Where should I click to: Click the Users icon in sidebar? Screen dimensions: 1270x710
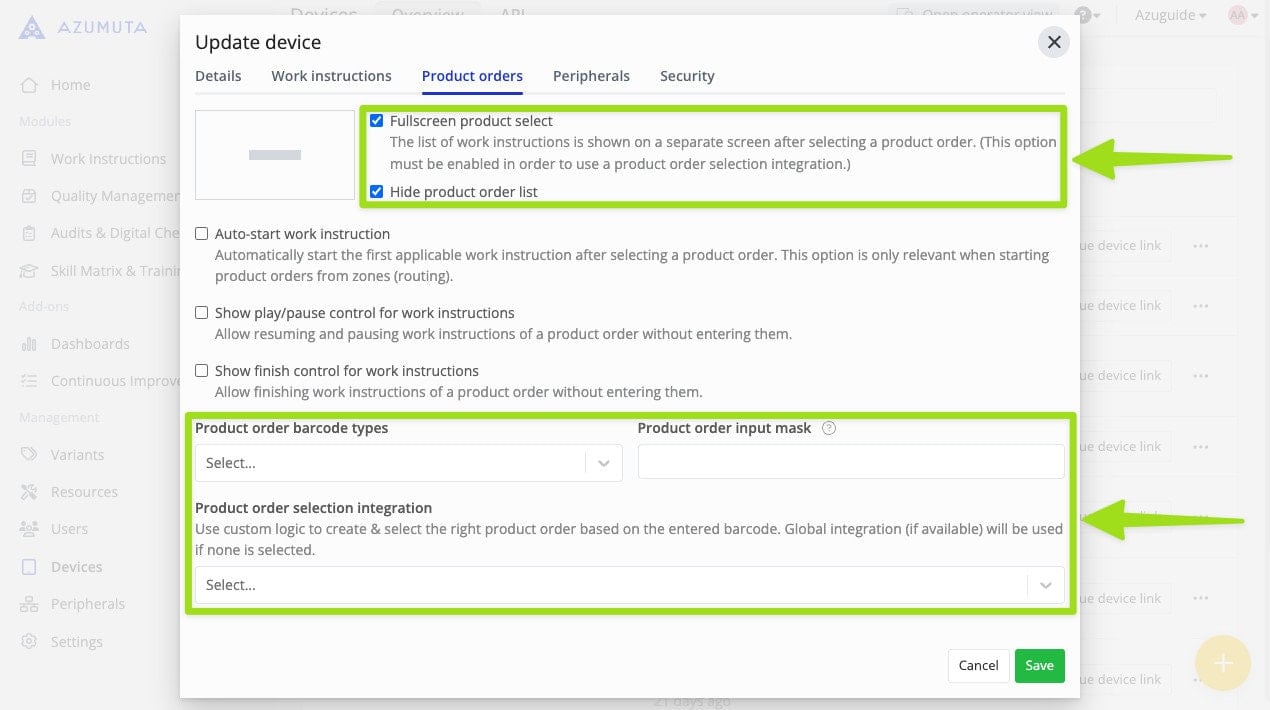point(30,529)
